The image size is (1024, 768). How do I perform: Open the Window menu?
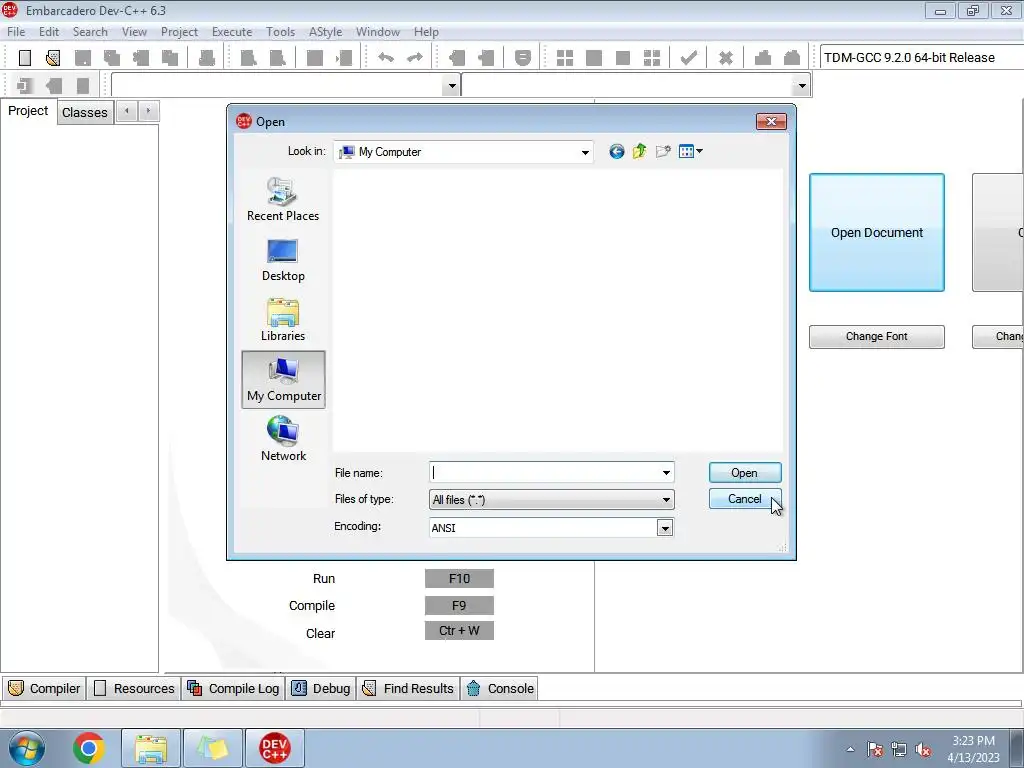pyautogui.click(x=377, y=32)
